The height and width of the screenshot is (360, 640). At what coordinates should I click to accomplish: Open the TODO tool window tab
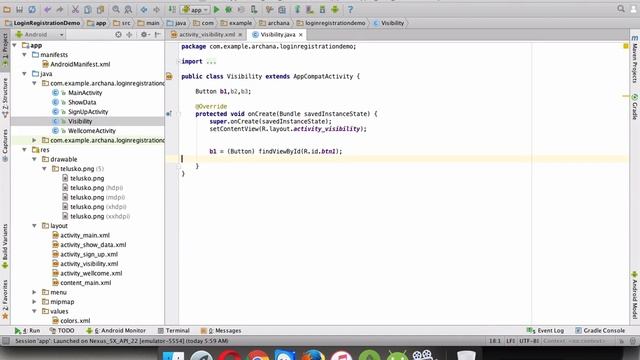point(62,331)
